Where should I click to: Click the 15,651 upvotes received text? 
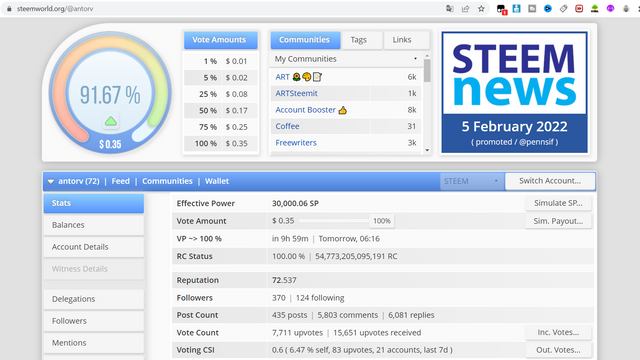377,333
